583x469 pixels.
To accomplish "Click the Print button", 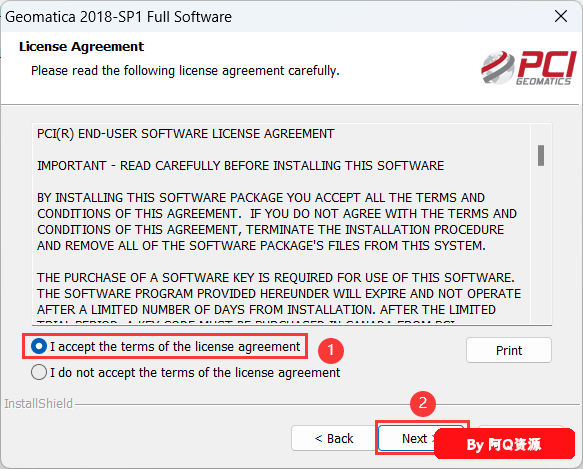I will [509, 350].
